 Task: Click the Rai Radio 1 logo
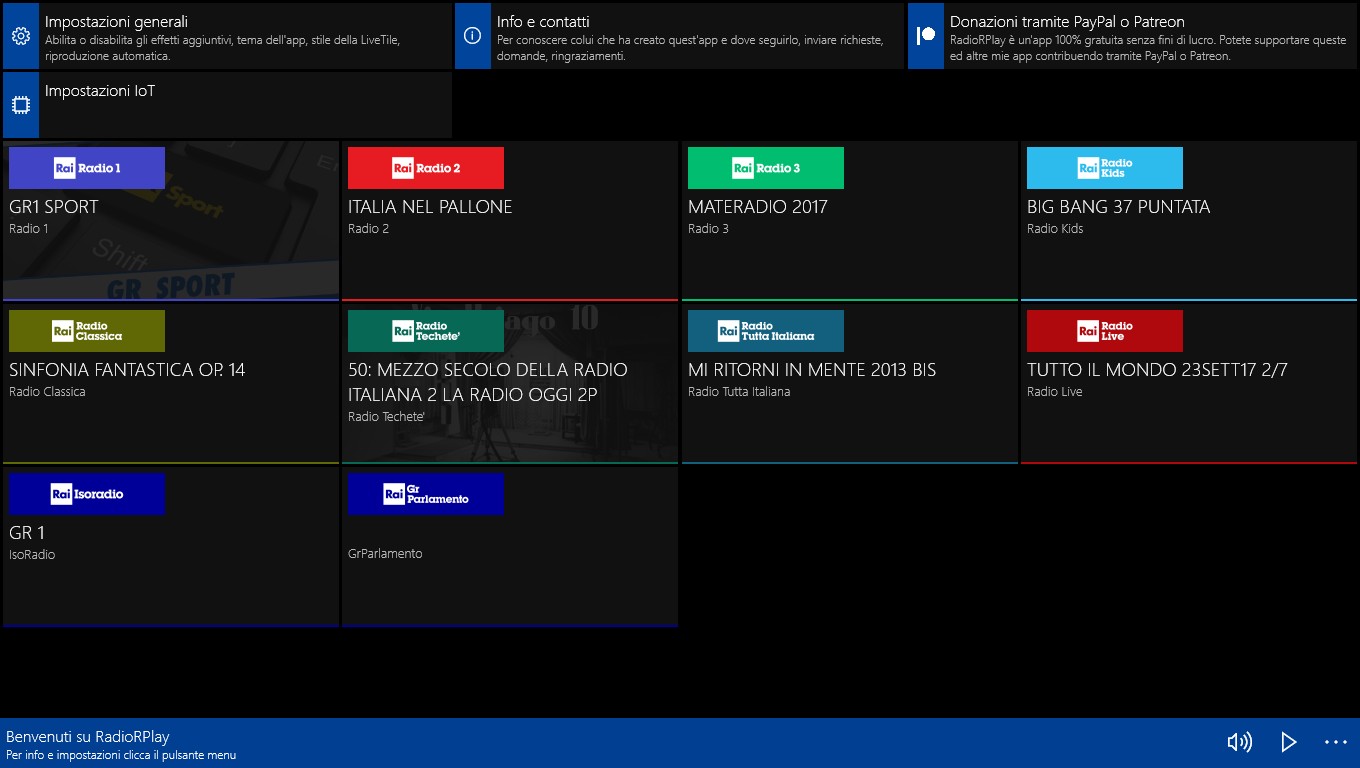(87, 168)
